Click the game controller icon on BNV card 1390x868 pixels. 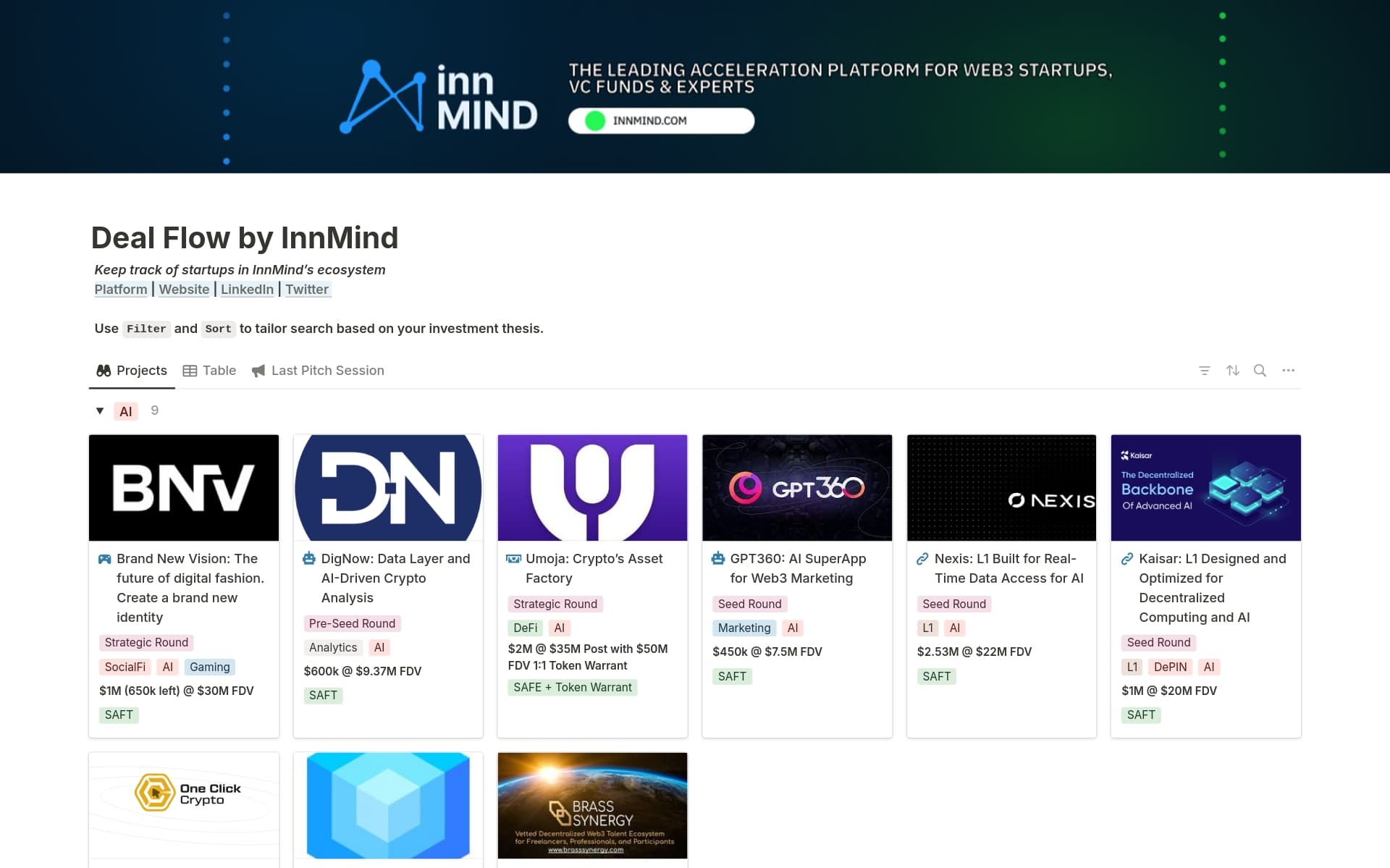pos(105,559)
